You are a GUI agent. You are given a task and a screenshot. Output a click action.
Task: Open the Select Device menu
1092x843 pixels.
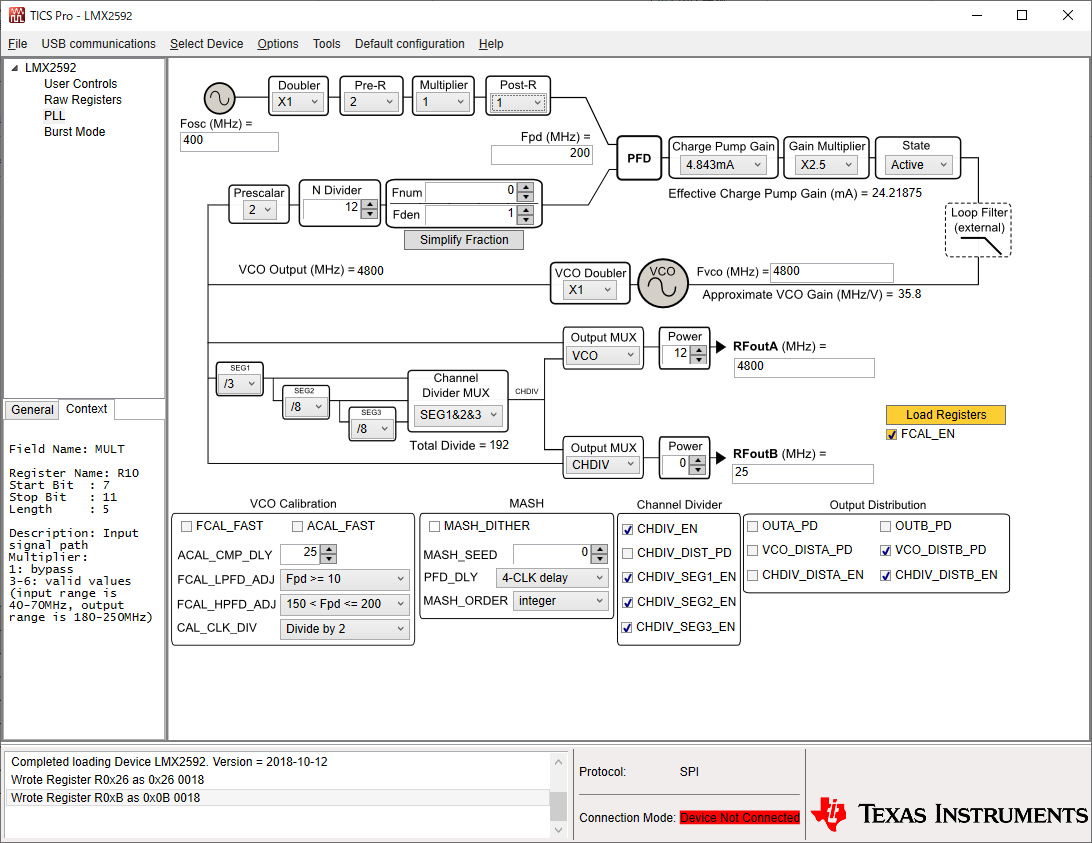[206, 44]
